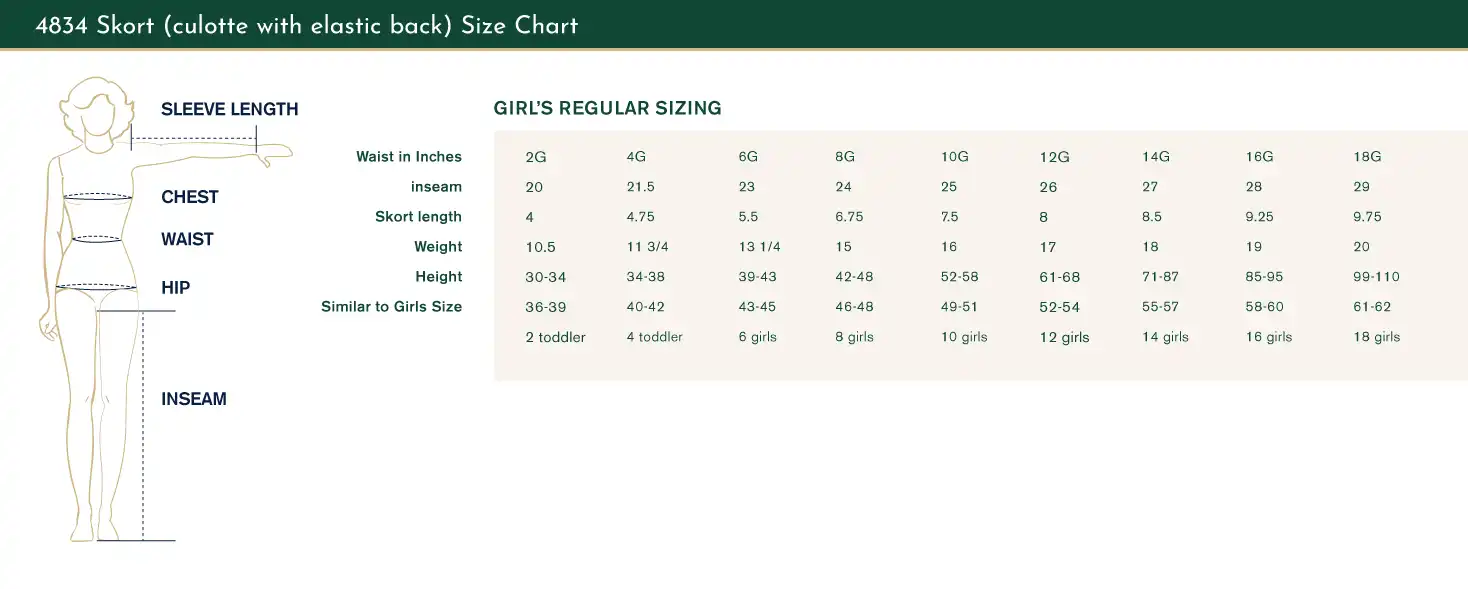This screenshot has height=589, width=1468.
Task: Click the Waist in Inches row label
Action: tap(408, 157)
